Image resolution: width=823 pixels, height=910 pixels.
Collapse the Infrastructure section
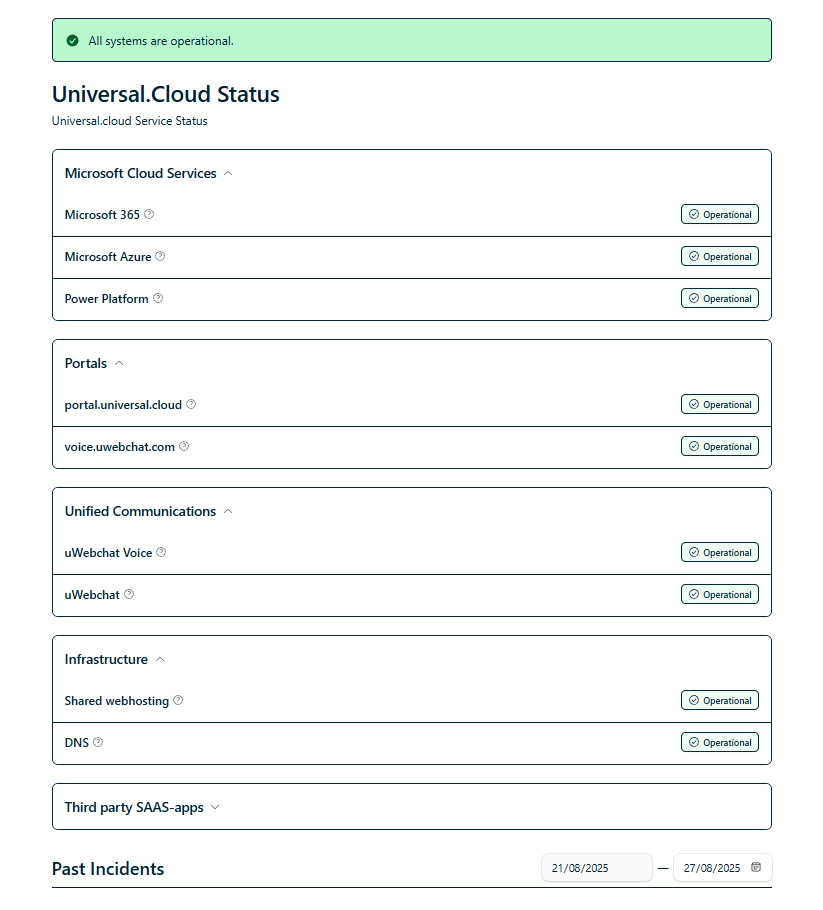[x=160, y=659]
